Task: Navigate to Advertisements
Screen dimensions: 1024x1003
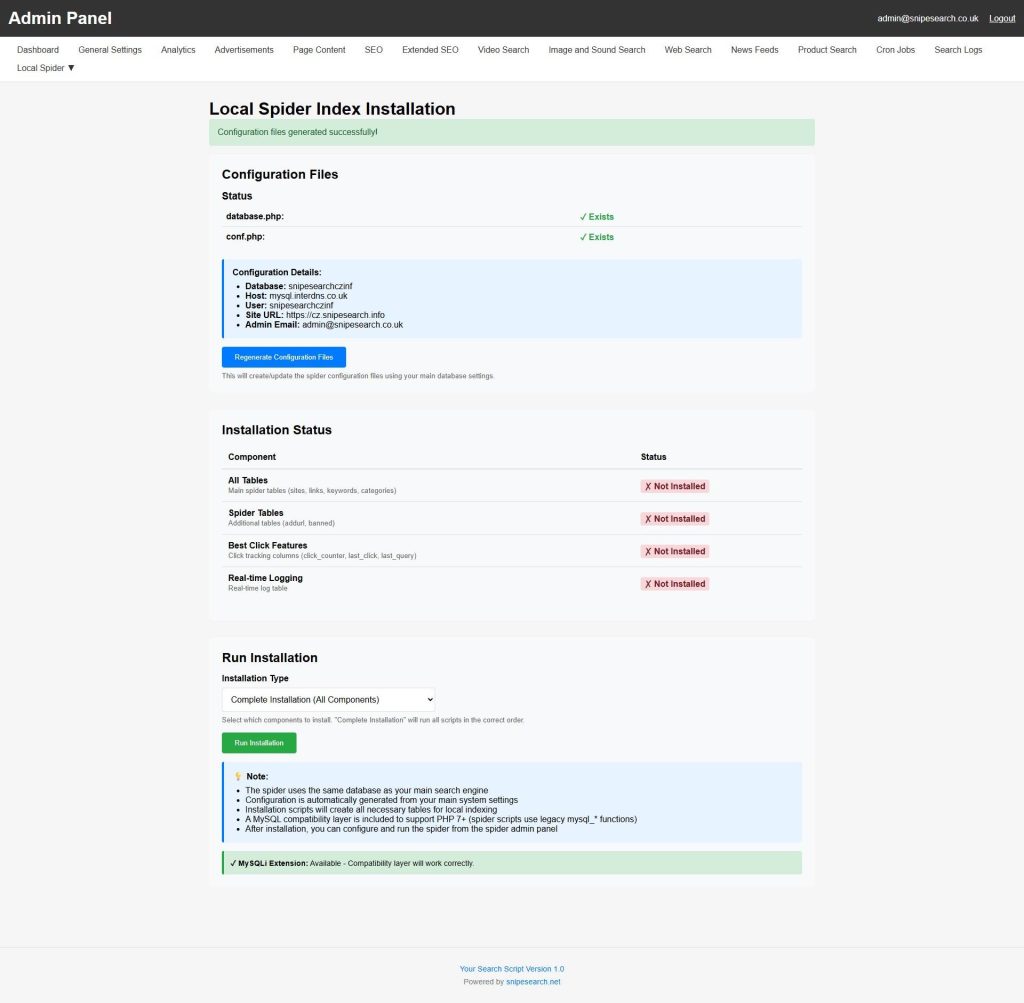Action: [x=244, y=50]
